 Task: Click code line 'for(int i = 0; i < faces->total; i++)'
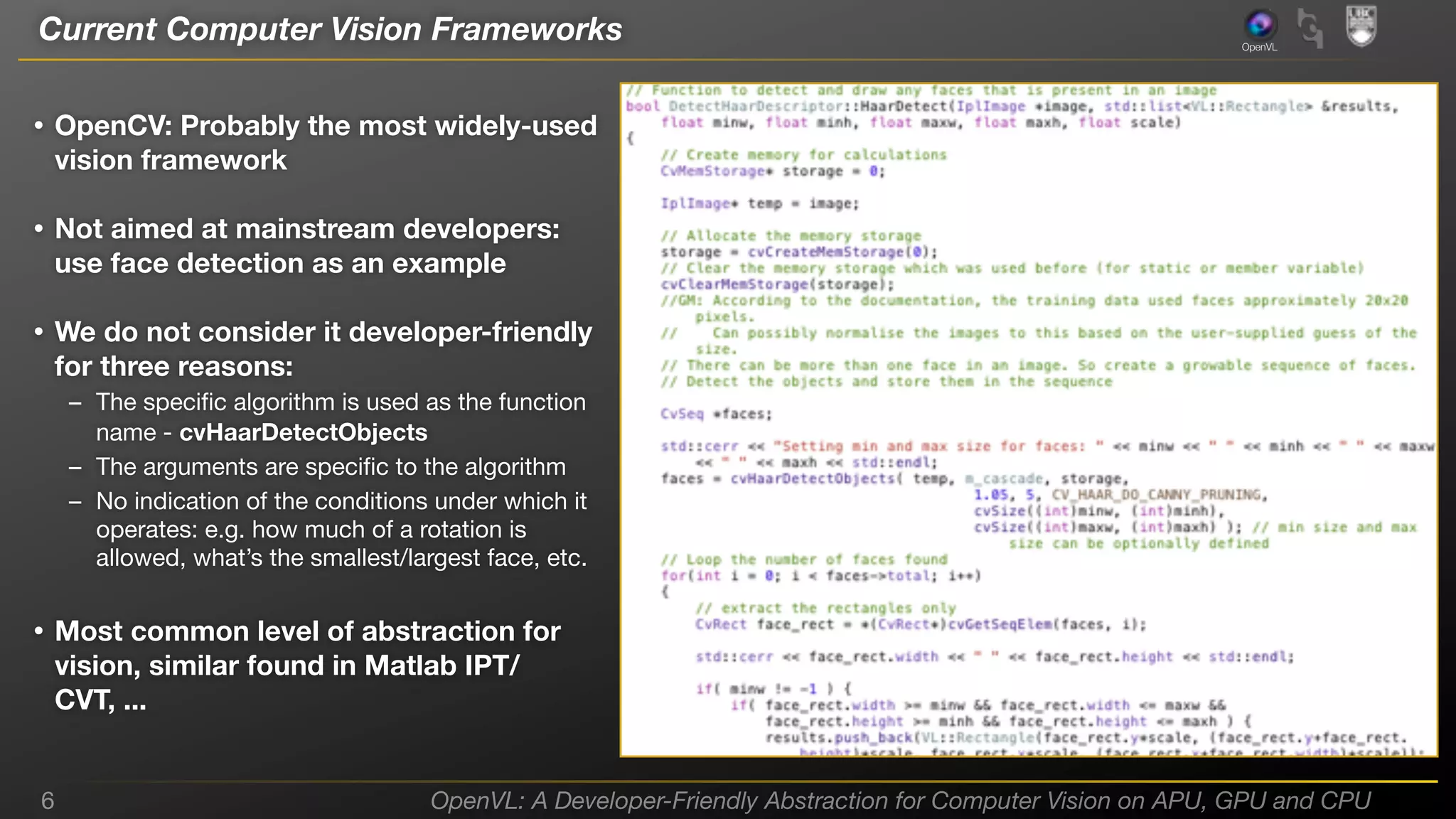point(821,576)
